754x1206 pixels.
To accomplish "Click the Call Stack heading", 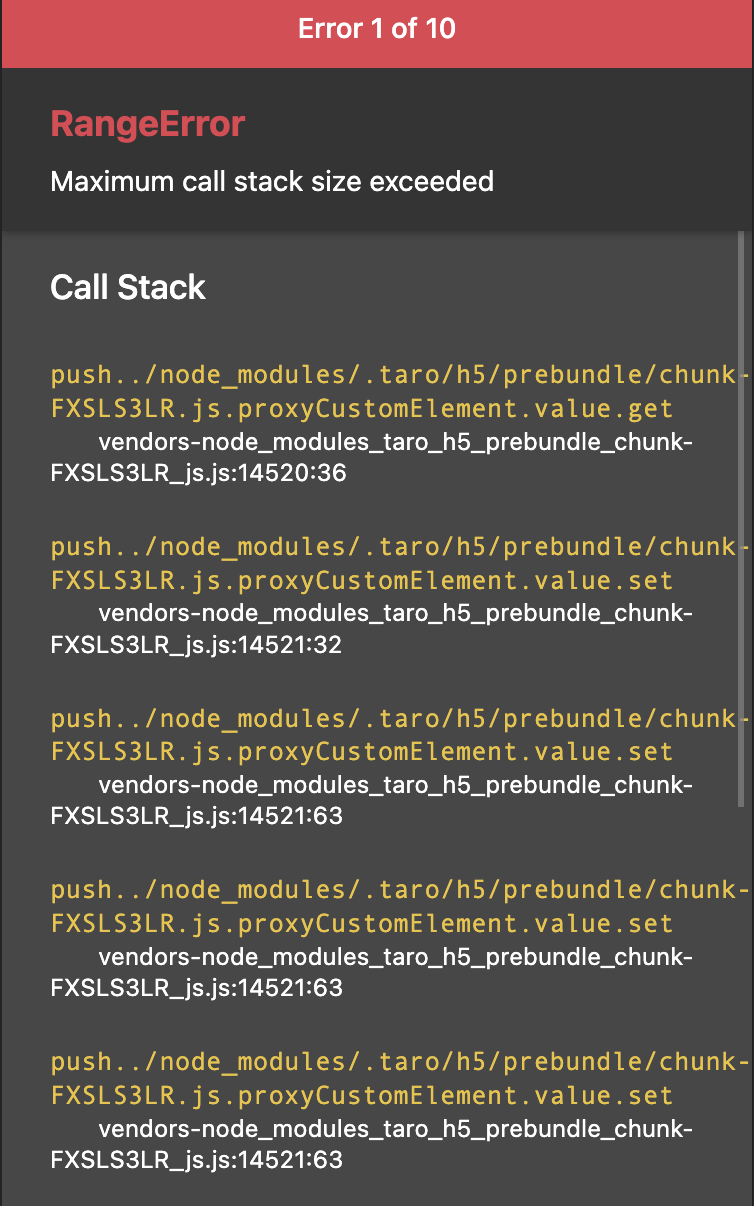I will click(x=127, y=287).
